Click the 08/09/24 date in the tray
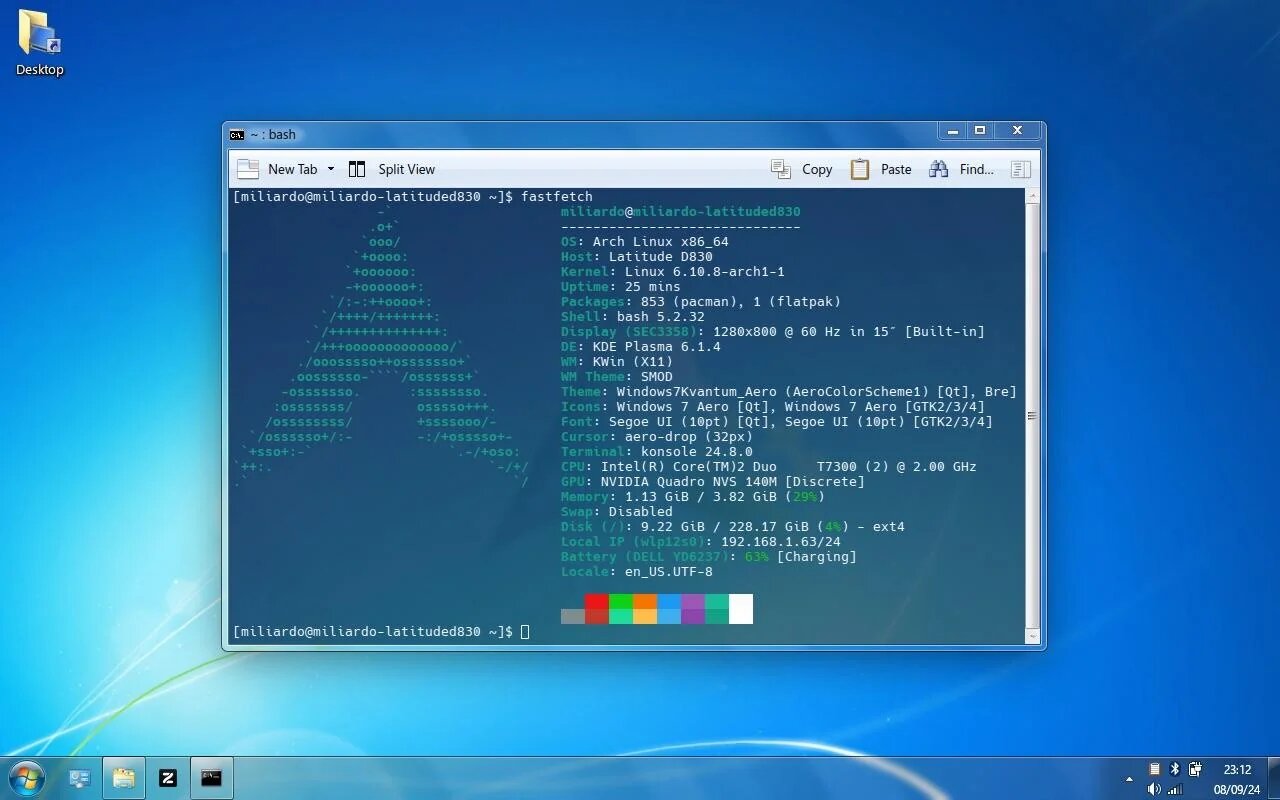The image size is (1280, 800). 1237,789
